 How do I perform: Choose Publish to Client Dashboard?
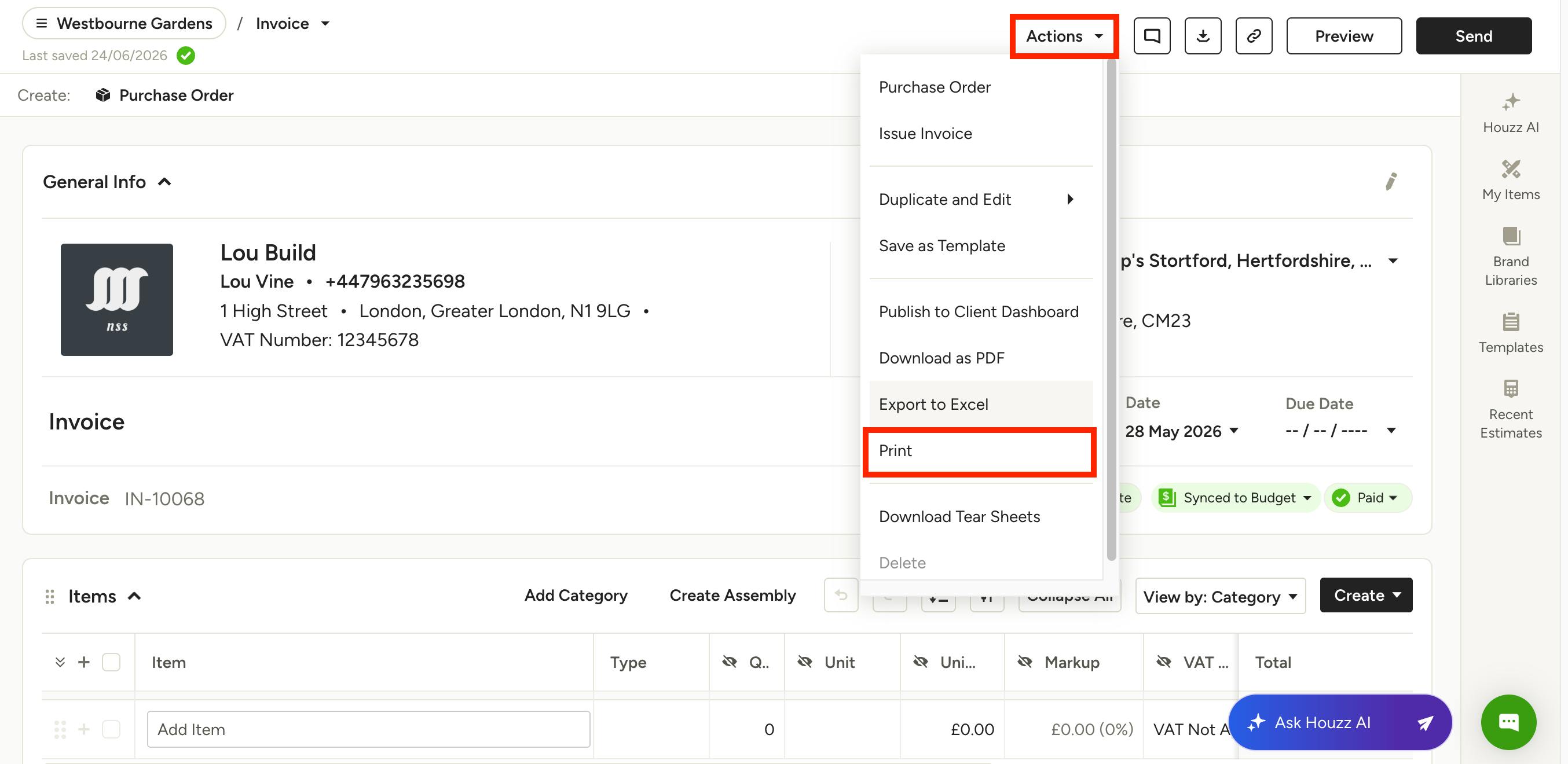981,311
